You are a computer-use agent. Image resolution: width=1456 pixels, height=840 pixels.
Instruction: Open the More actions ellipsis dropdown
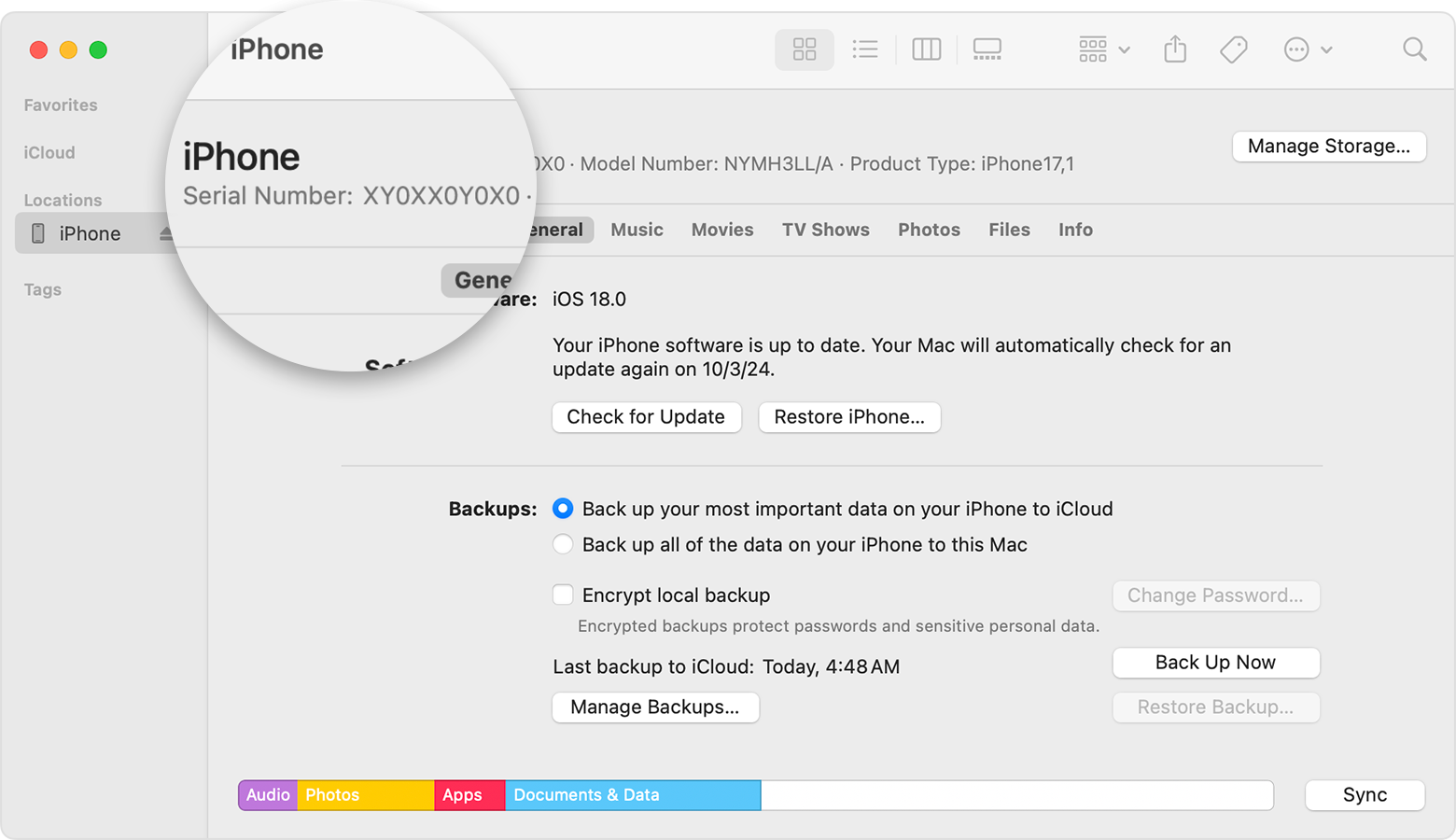click(1296, 49)
